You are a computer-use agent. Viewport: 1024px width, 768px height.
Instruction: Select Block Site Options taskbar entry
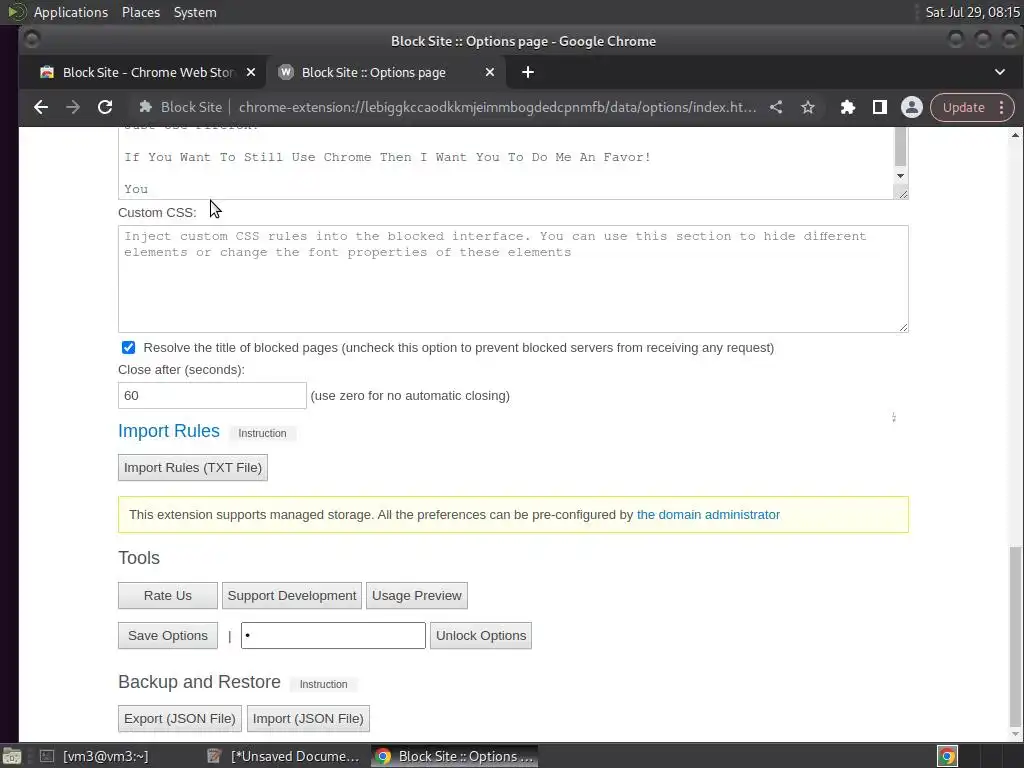pyautogui.click(x=455, y=756)
